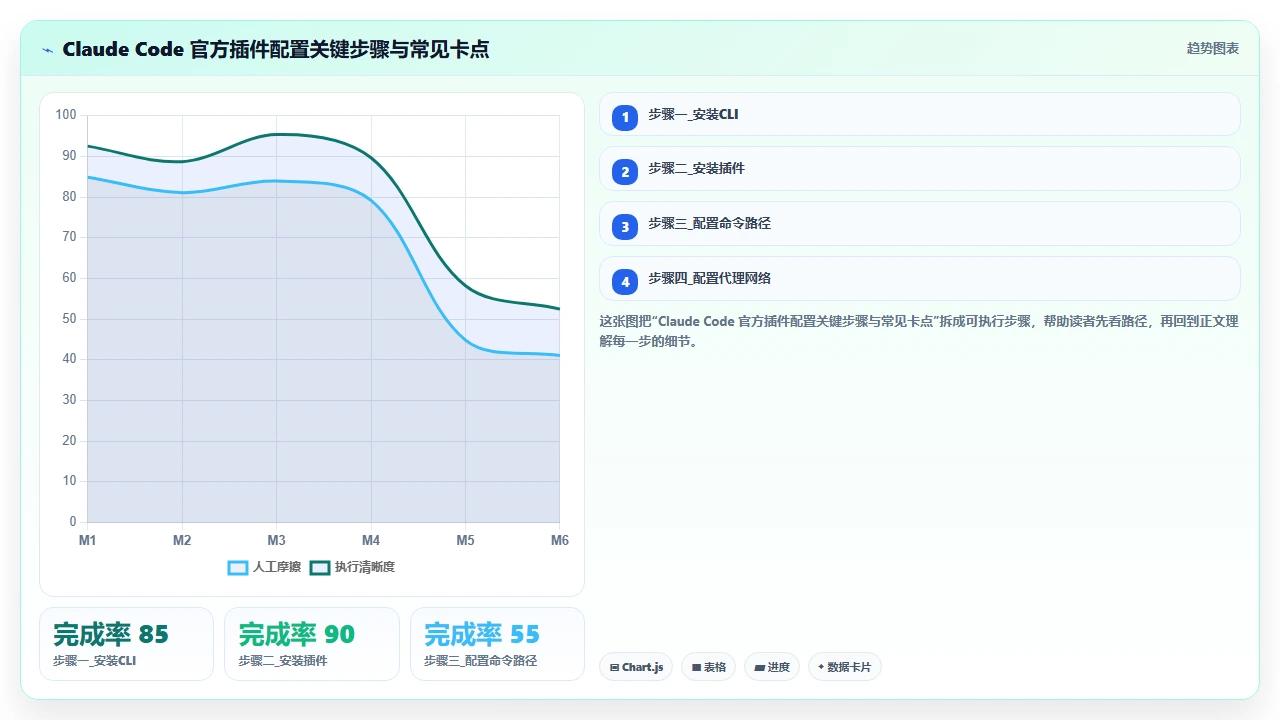Viewport: 1280px width, 720px height.
Task: Click the 100 y-axis value
Action: pos(66,115)
